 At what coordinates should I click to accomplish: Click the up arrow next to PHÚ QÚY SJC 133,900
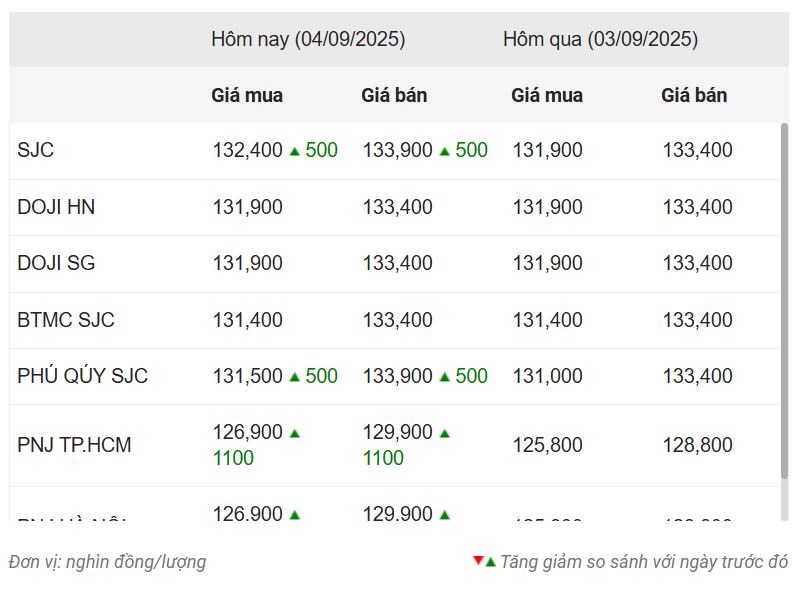click(445, 377)
